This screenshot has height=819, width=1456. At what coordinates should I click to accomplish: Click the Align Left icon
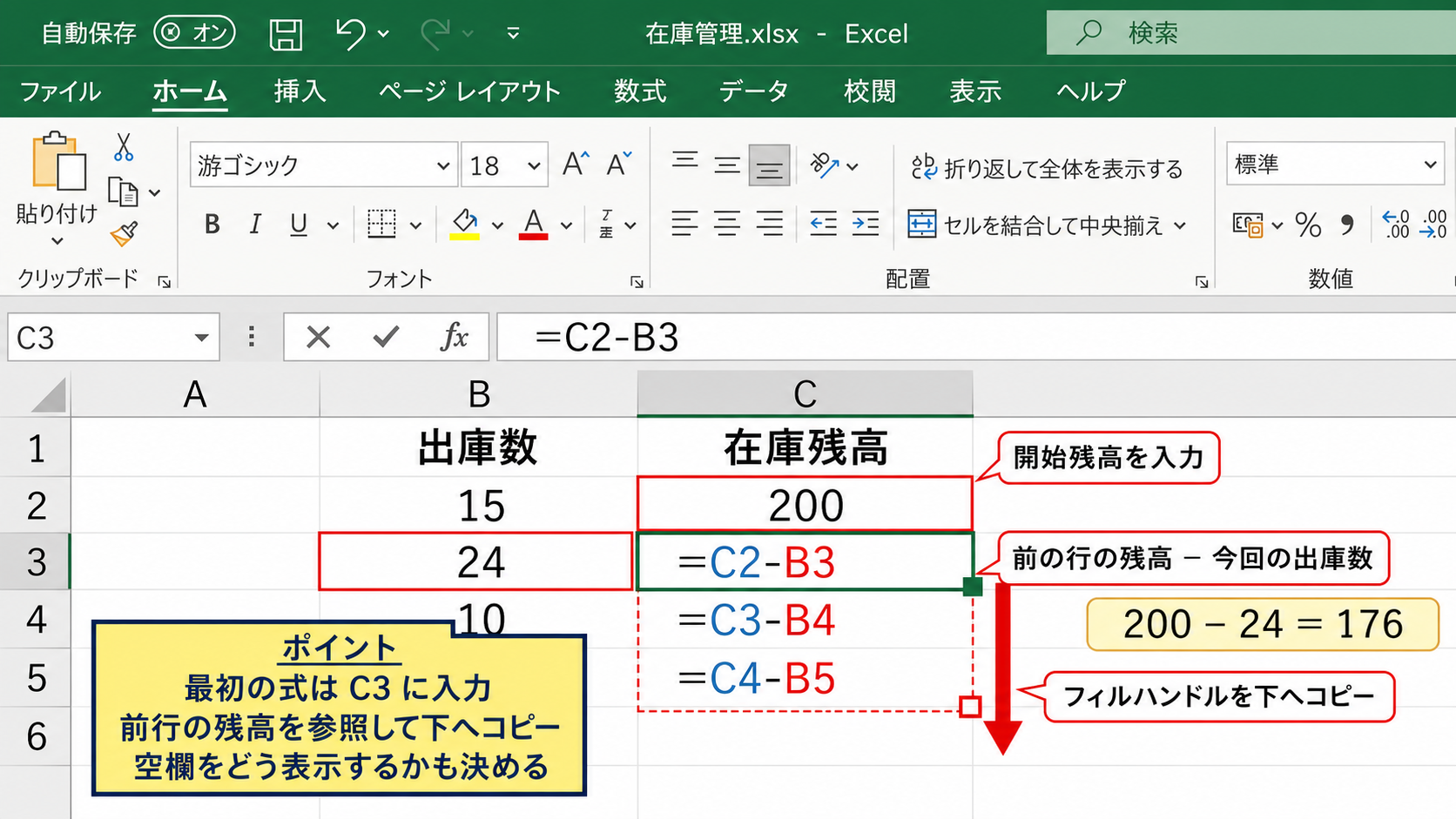click(x=684, y=225)
